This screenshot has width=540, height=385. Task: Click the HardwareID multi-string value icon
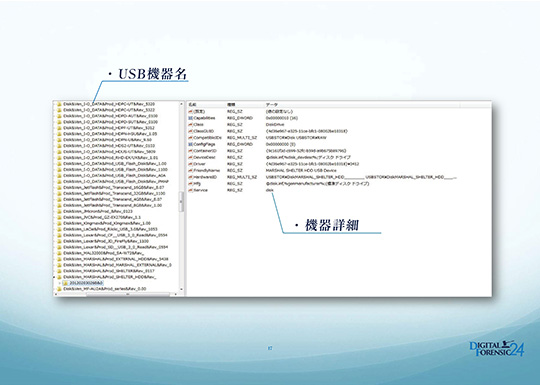190,177
